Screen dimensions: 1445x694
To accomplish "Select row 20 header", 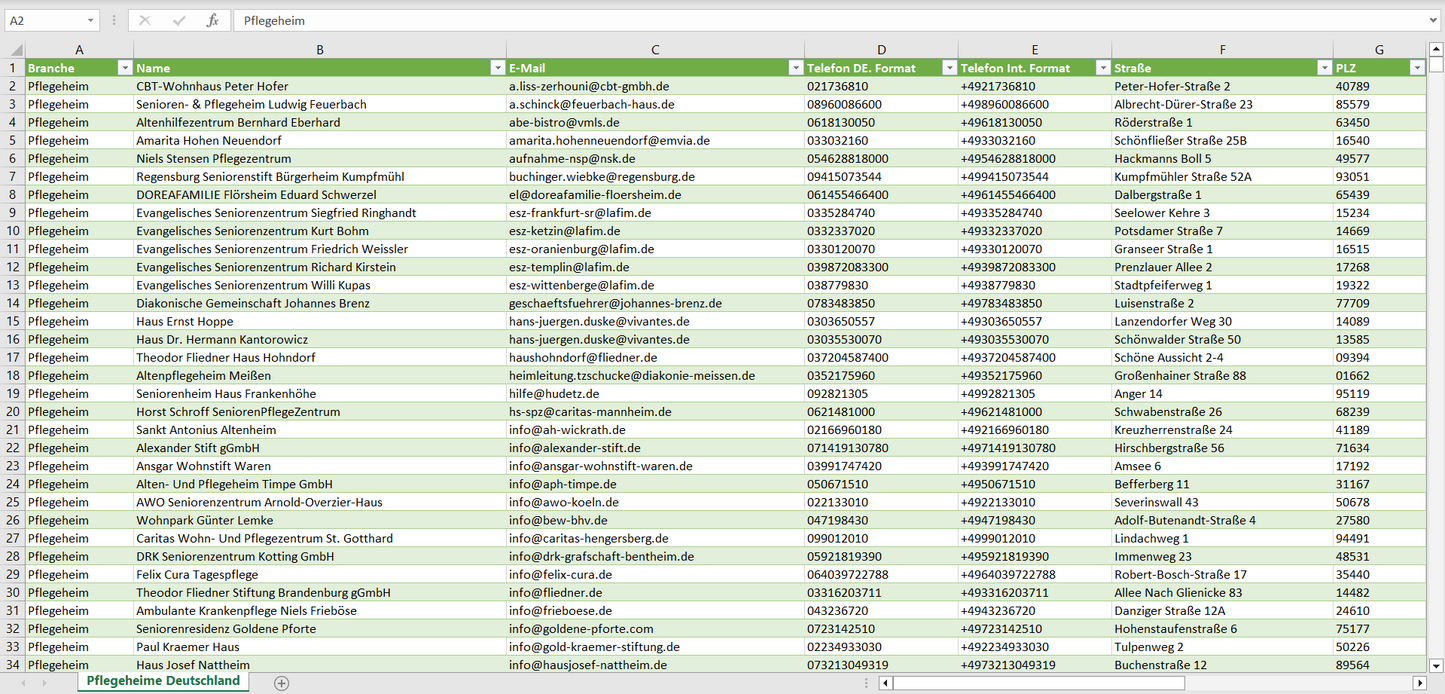I will pyautogui.click(x=12, y=412).
